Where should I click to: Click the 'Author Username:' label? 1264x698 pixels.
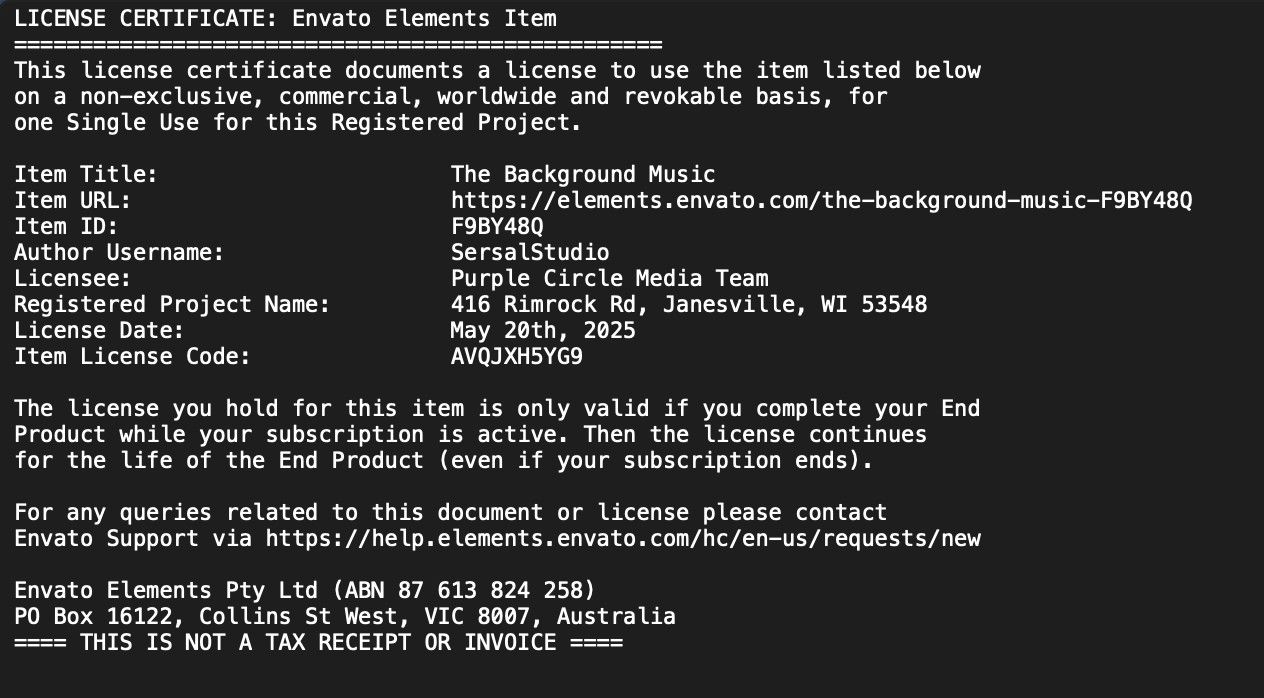pos(119,252)
